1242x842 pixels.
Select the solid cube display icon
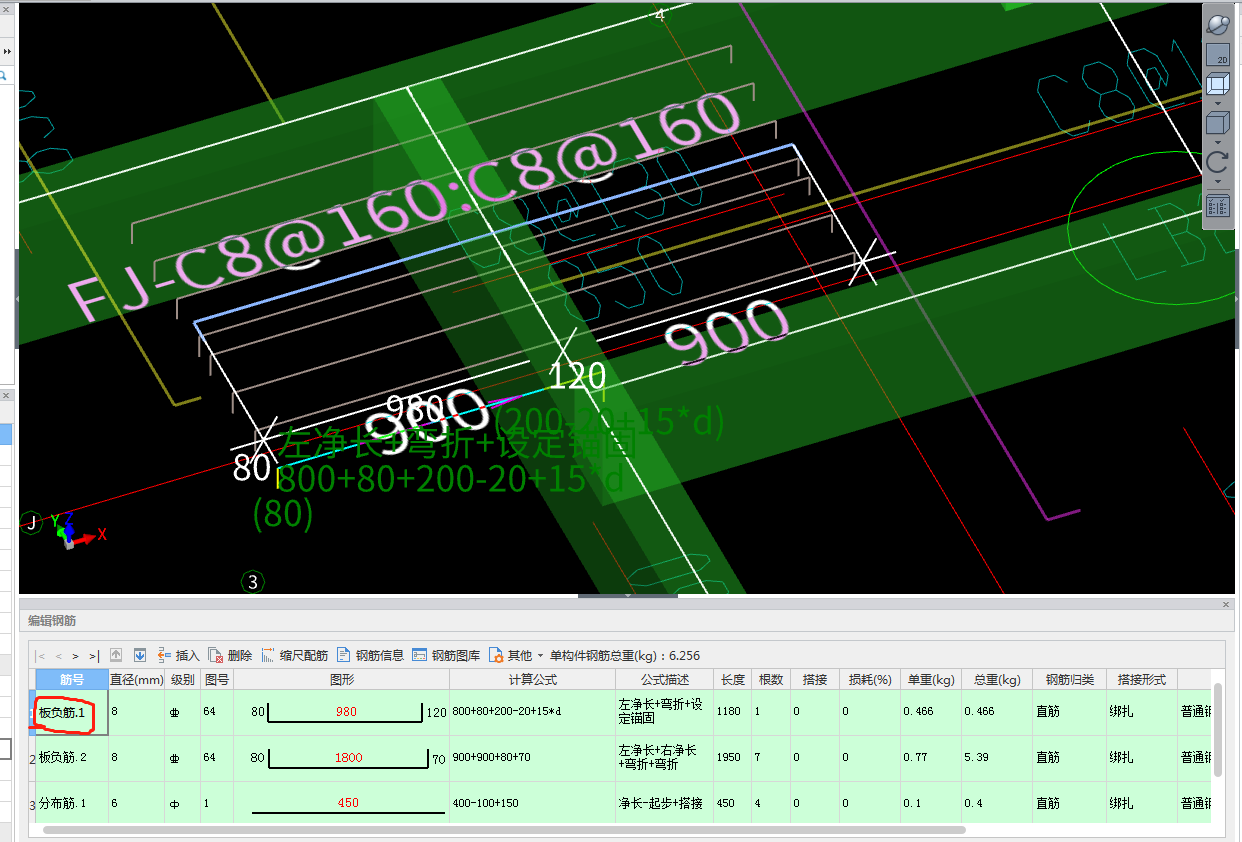click(1217, 123)
